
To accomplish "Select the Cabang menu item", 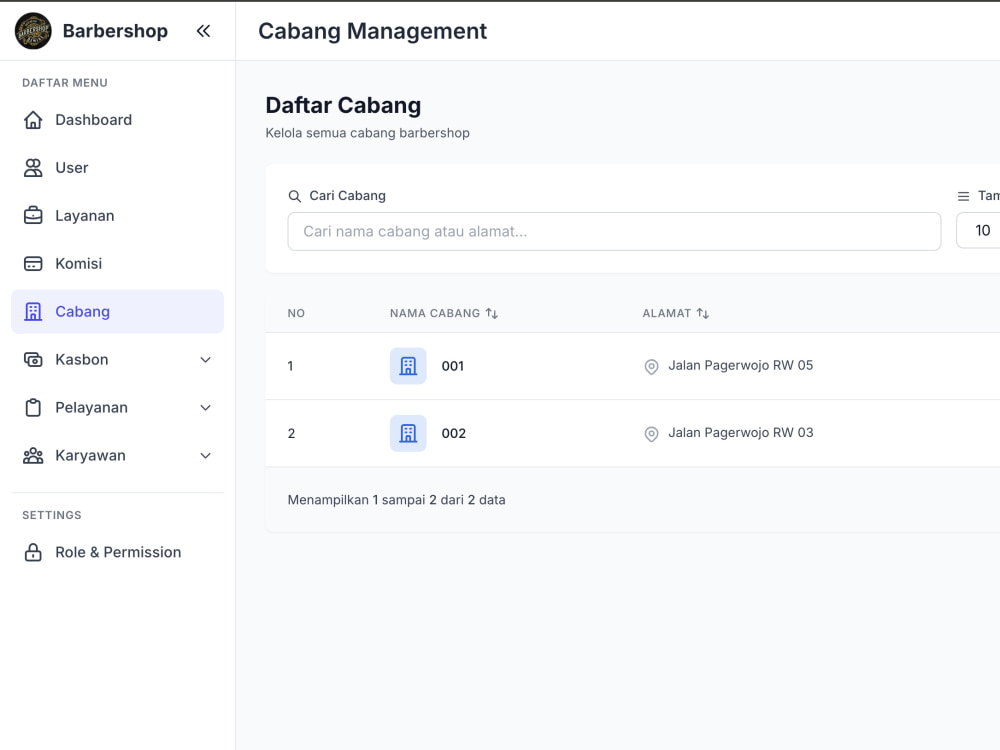I will coord(117,311).
